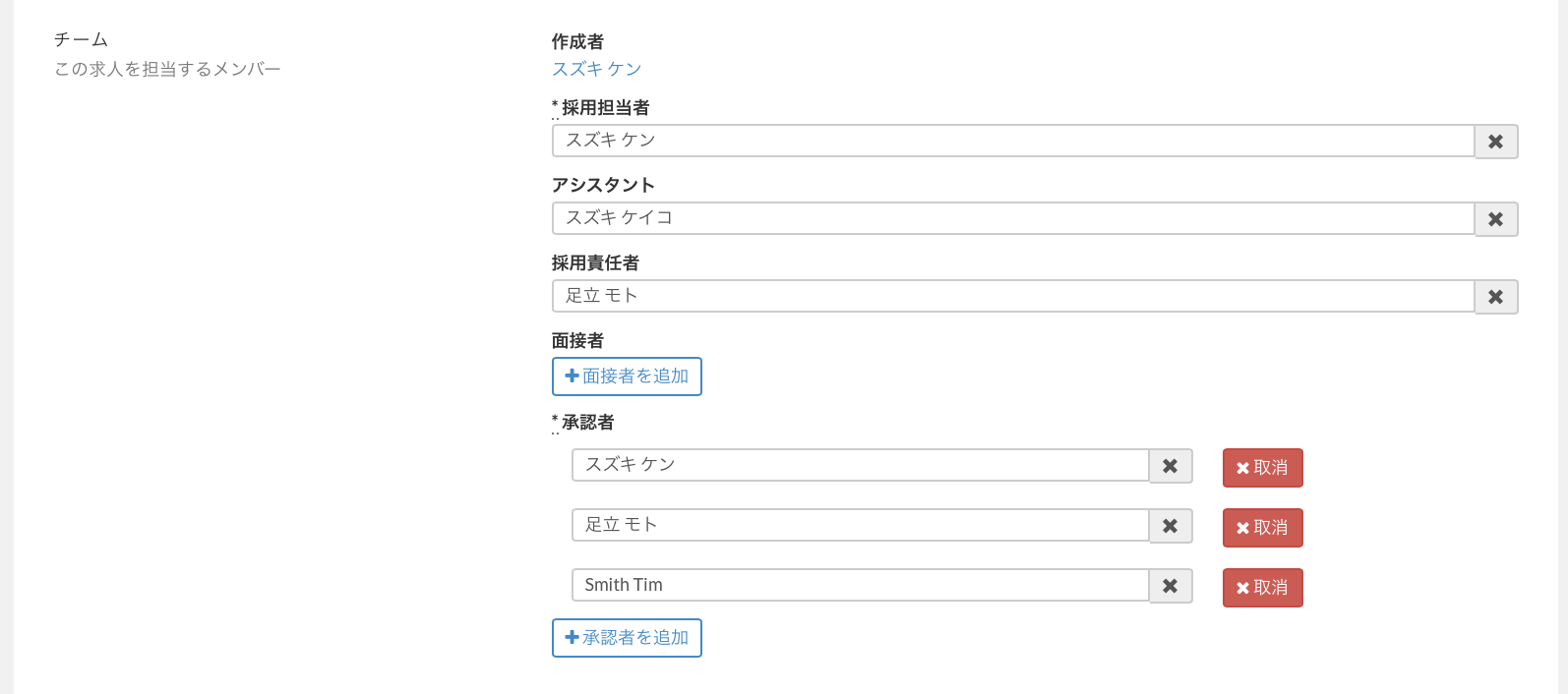Select the second approver field 足立 モト
1568x694 pixels.
click(860, 525)
